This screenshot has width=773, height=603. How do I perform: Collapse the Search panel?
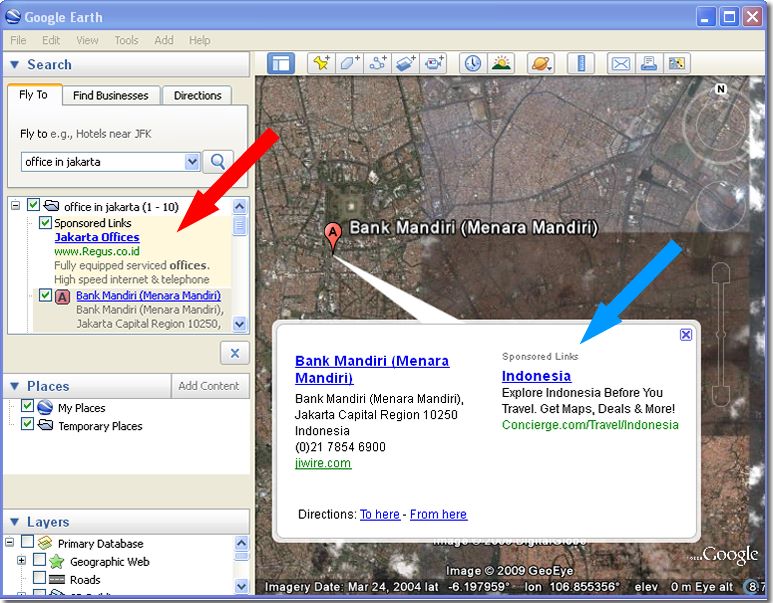click(x=14, y=65)
